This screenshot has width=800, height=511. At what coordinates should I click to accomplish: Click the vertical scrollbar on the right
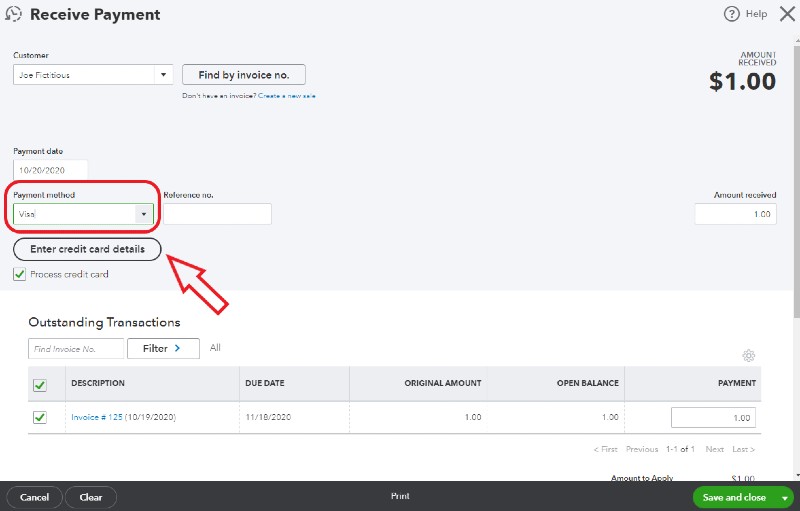point(796,184)
